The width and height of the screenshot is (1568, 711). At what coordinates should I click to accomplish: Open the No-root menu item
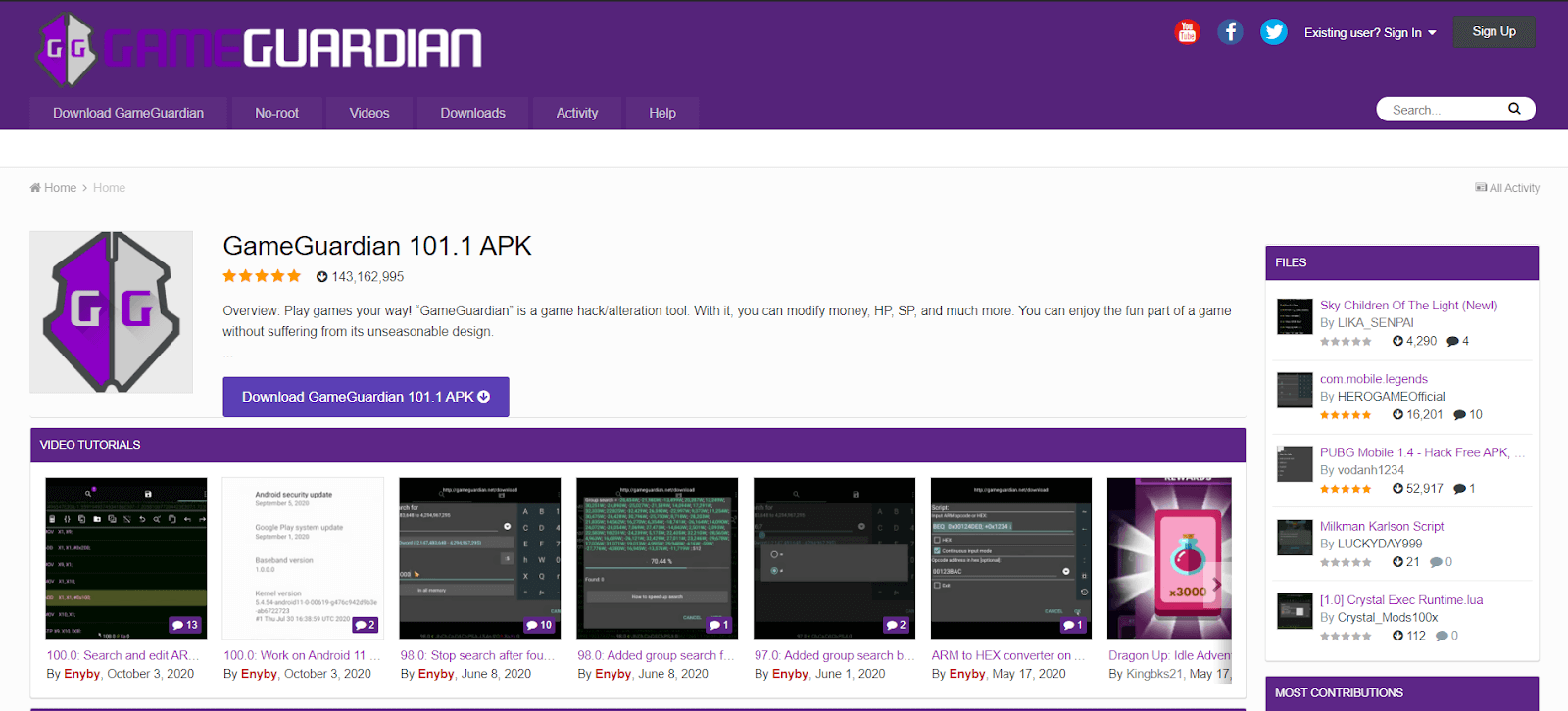[277, 113]
